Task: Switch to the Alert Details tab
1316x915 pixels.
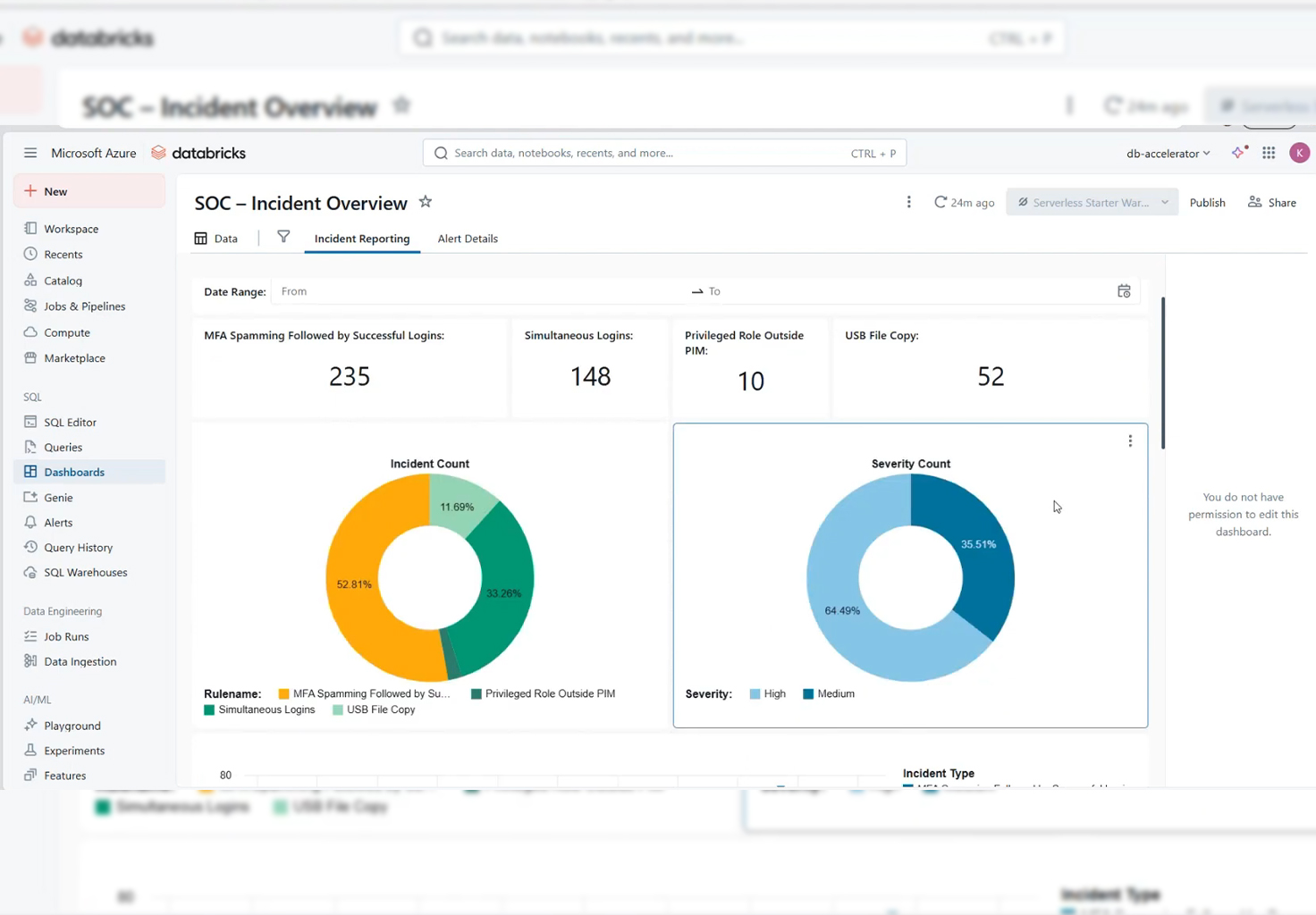Action: tap(468, 239)
